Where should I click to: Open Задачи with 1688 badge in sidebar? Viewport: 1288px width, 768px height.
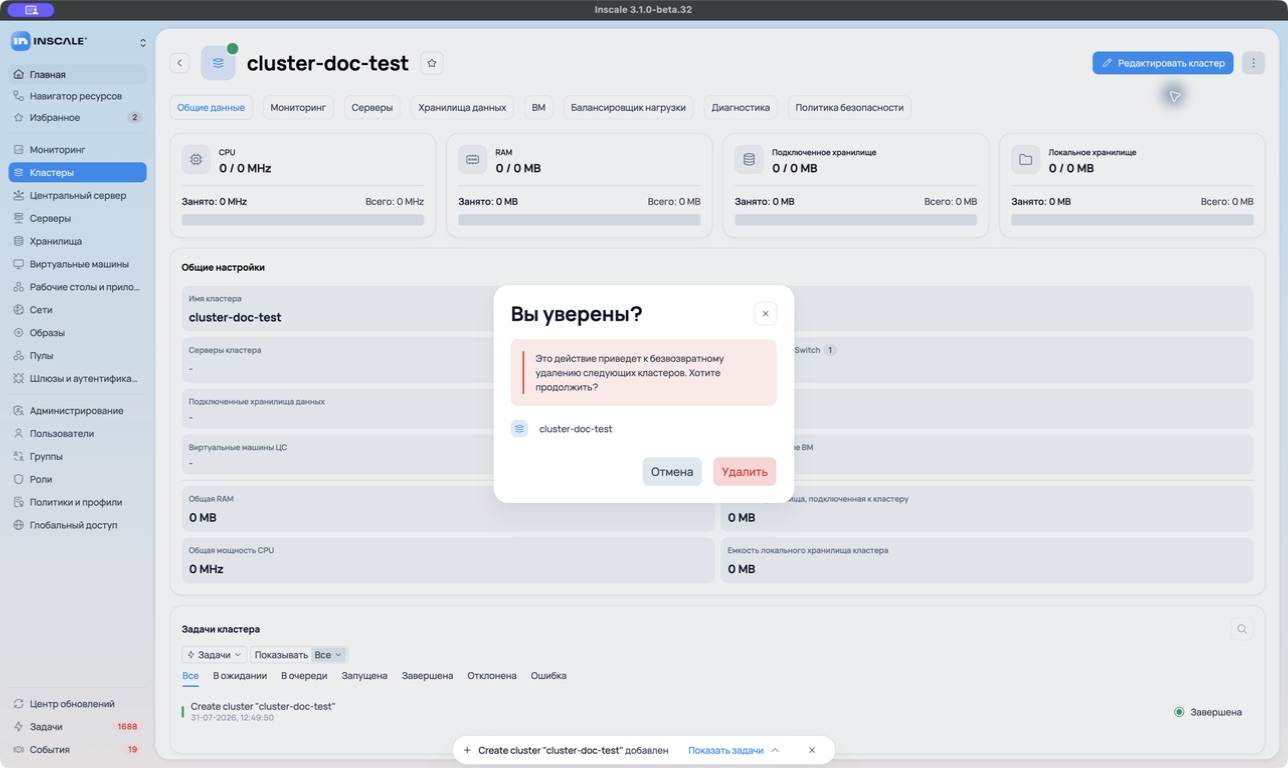click(x=77, y=727)
